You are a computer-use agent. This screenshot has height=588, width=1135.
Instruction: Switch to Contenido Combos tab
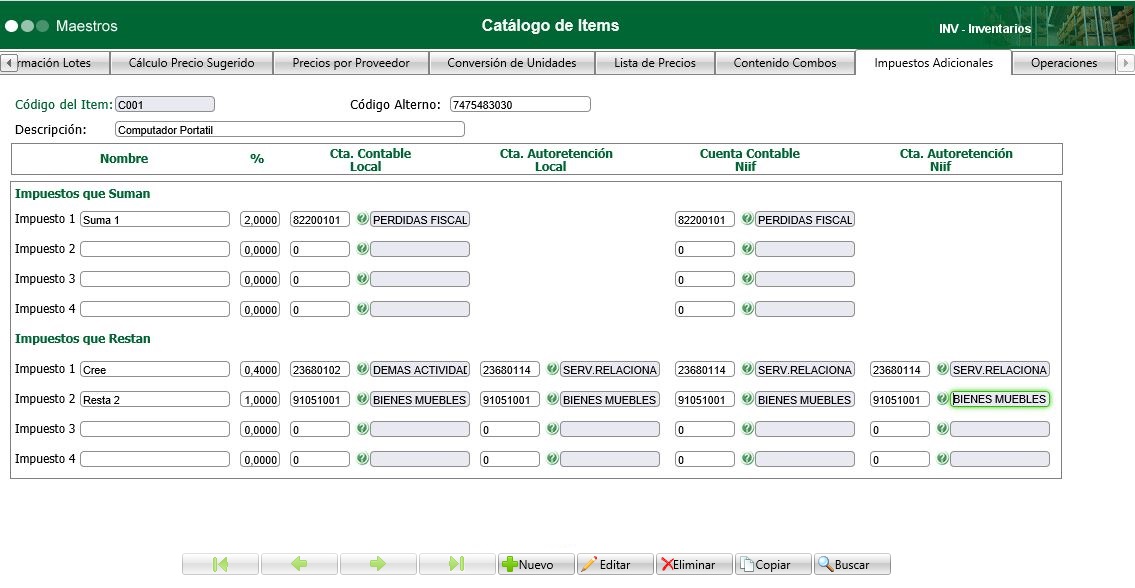click(x=785, y=63)
